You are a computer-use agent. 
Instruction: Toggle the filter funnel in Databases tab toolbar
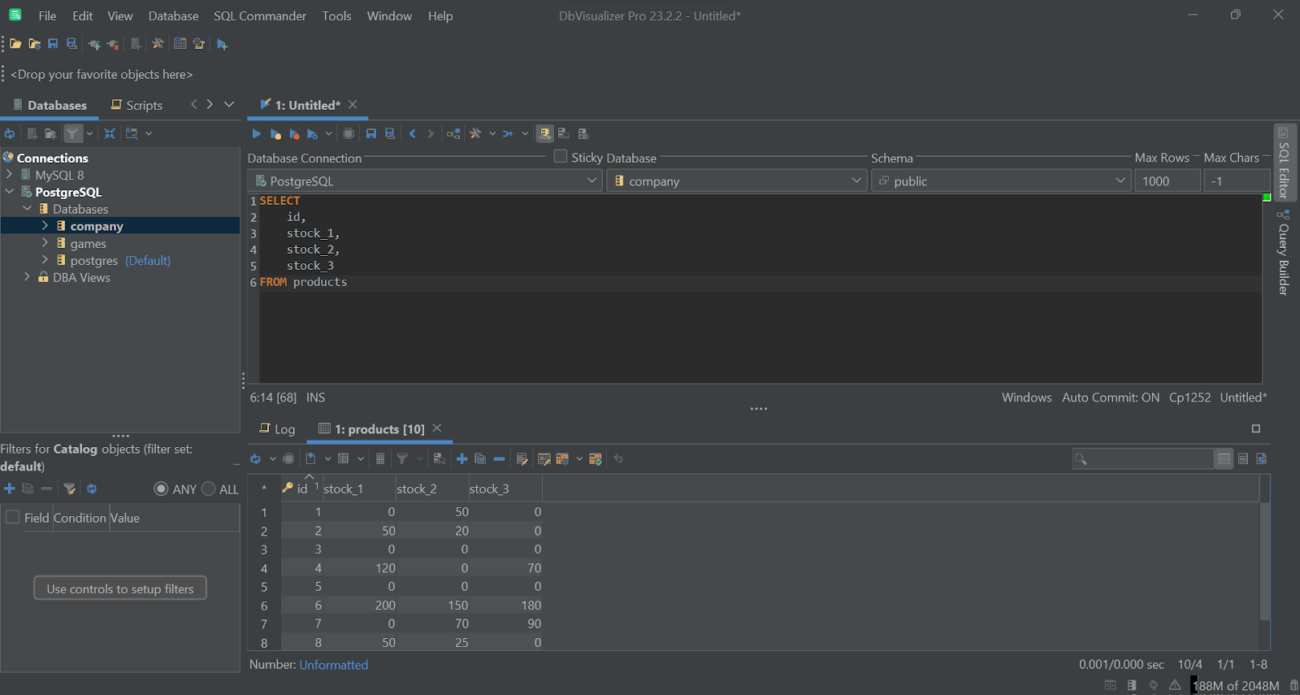pyautogui.click(x=72, y=133)
